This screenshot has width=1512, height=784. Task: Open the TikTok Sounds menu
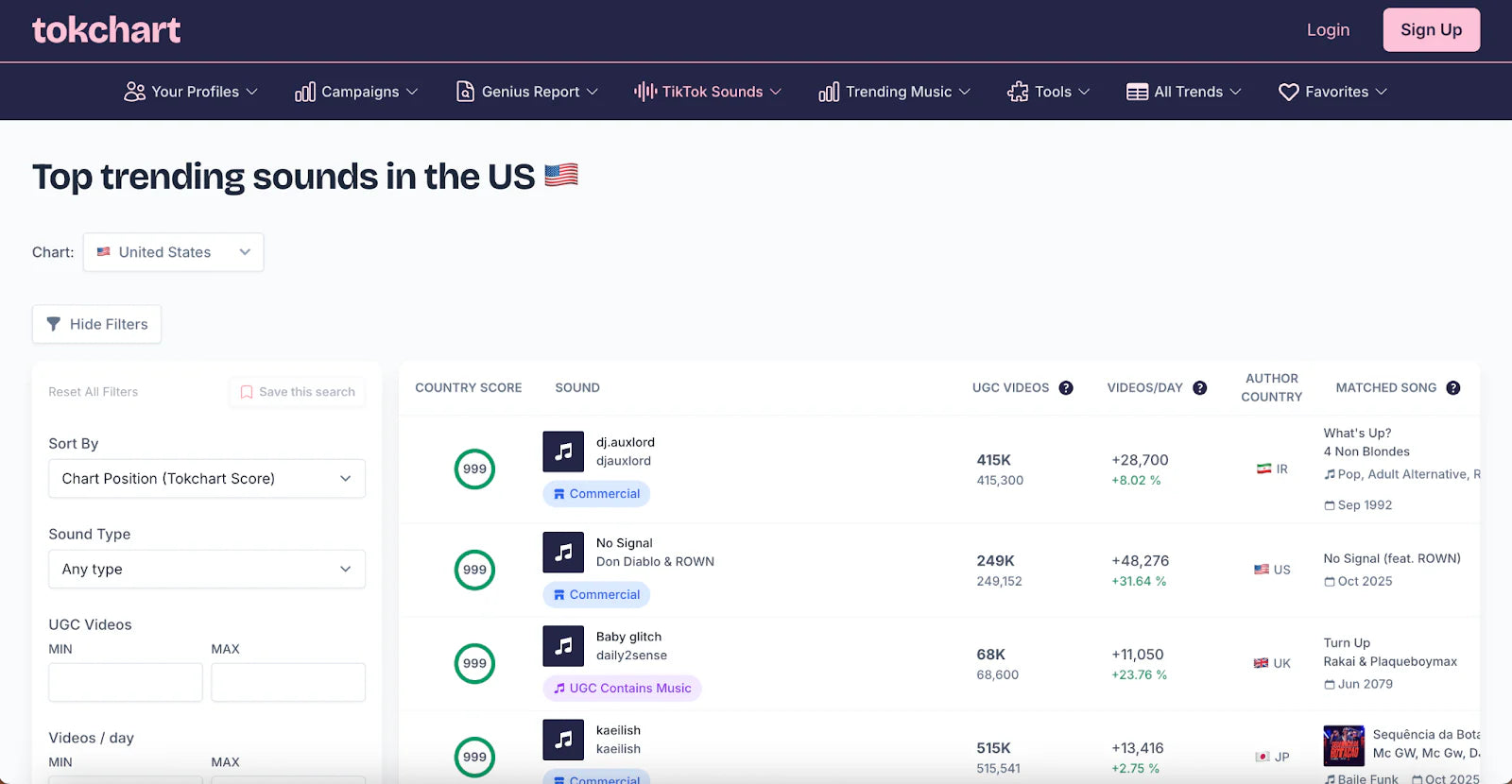pyautogui.click(x=708, y=92)
